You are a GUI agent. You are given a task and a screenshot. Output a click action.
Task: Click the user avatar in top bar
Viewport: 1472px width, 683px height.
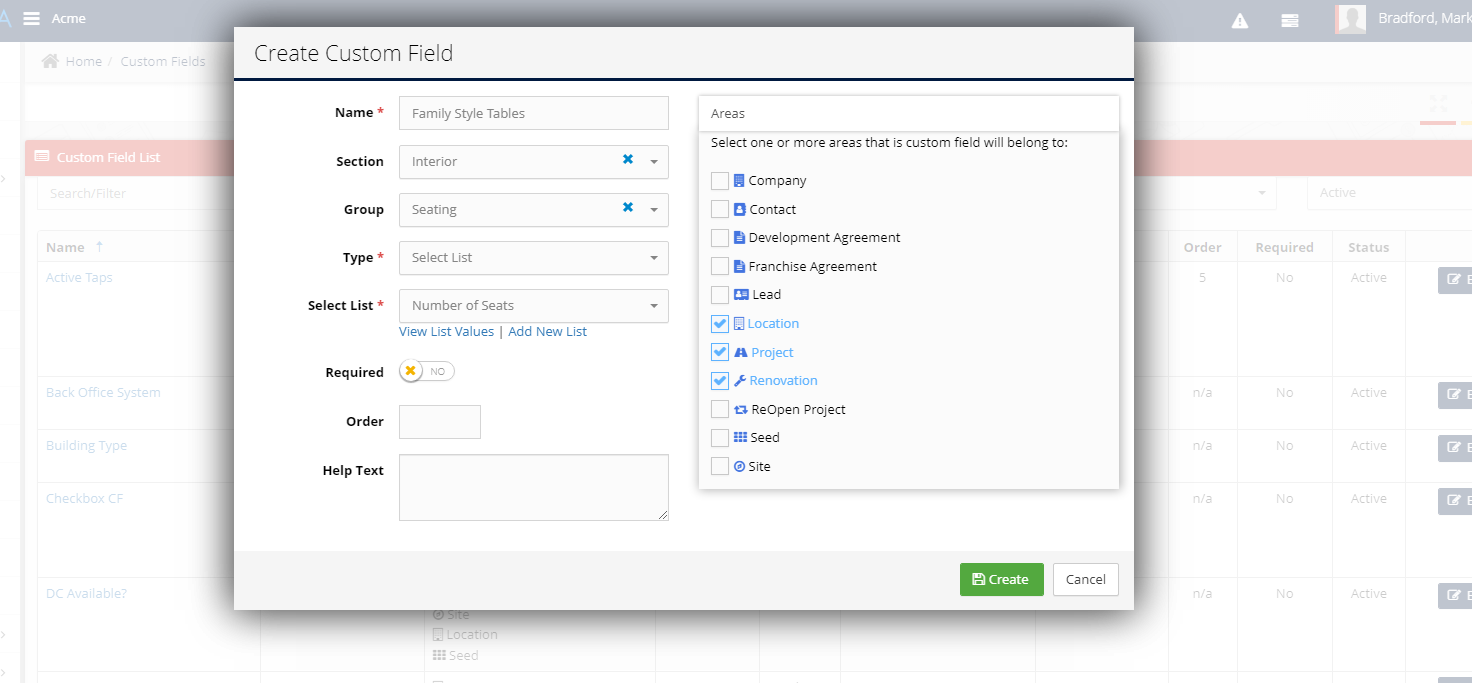1351,19
